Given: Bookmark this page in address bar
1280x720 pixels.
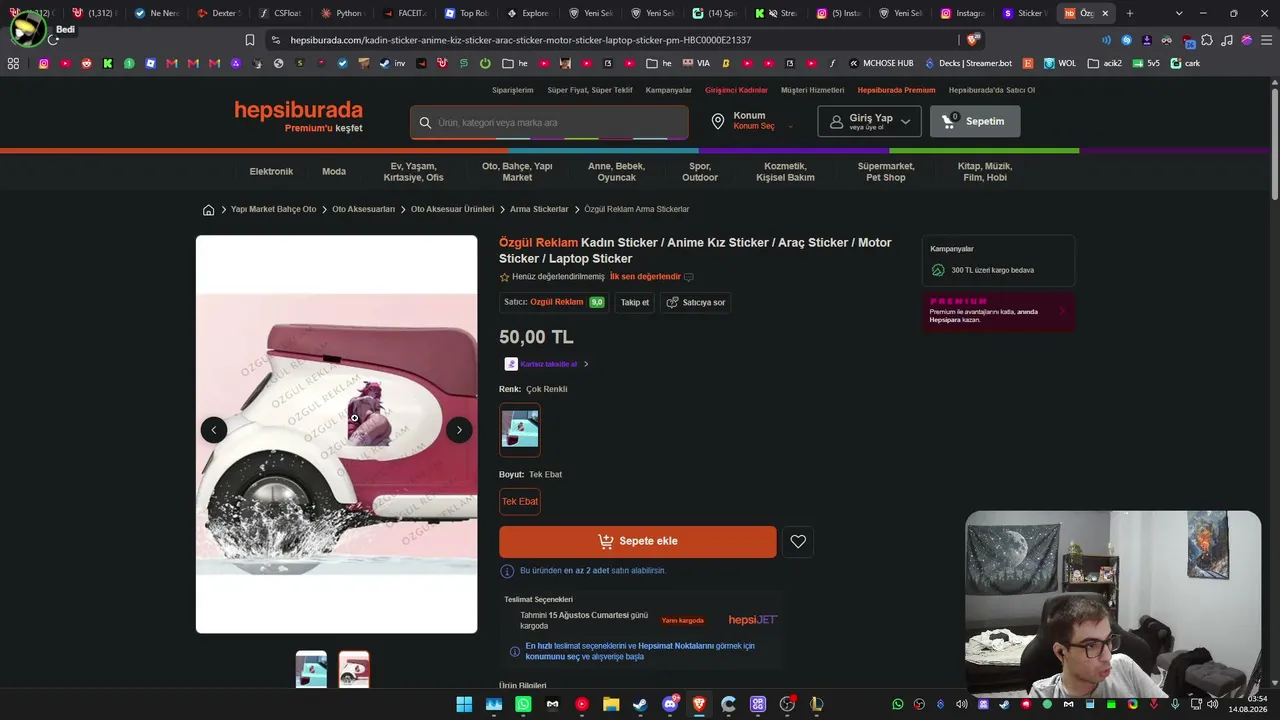Looking at the screenshot, I should (250, 40).
